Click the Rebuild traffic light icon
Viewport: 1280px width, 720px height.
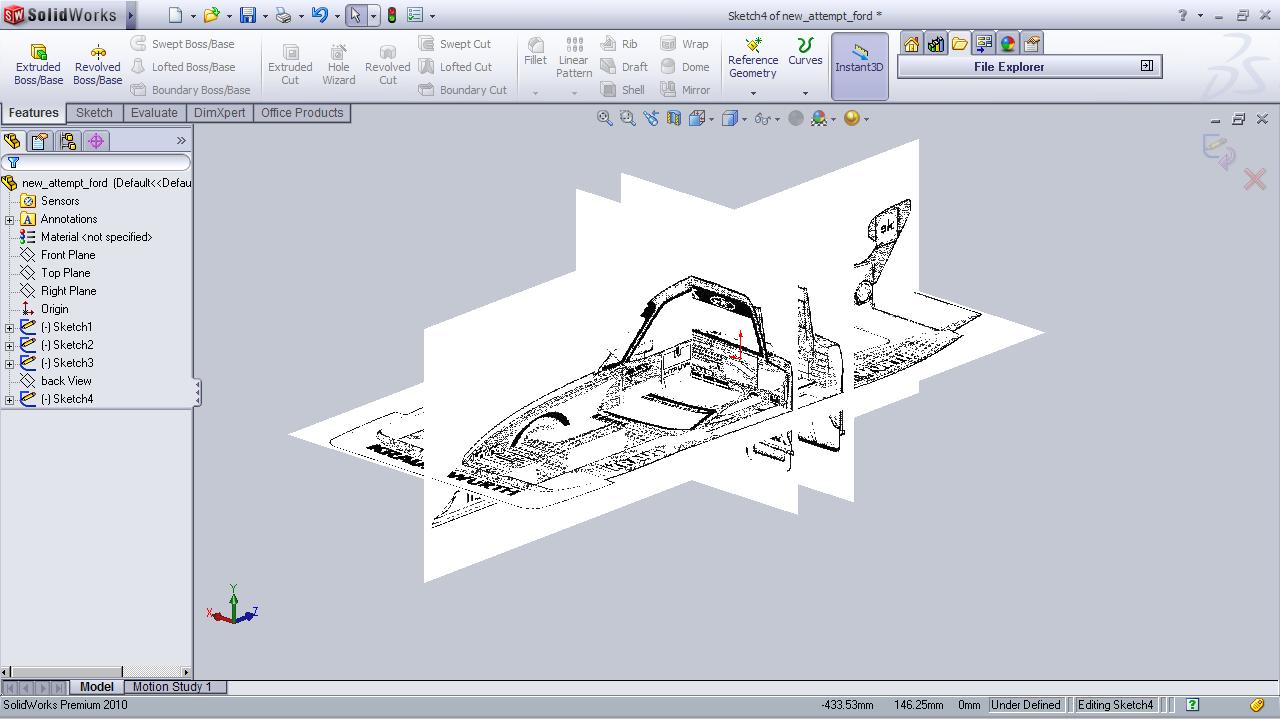point(392,15)
